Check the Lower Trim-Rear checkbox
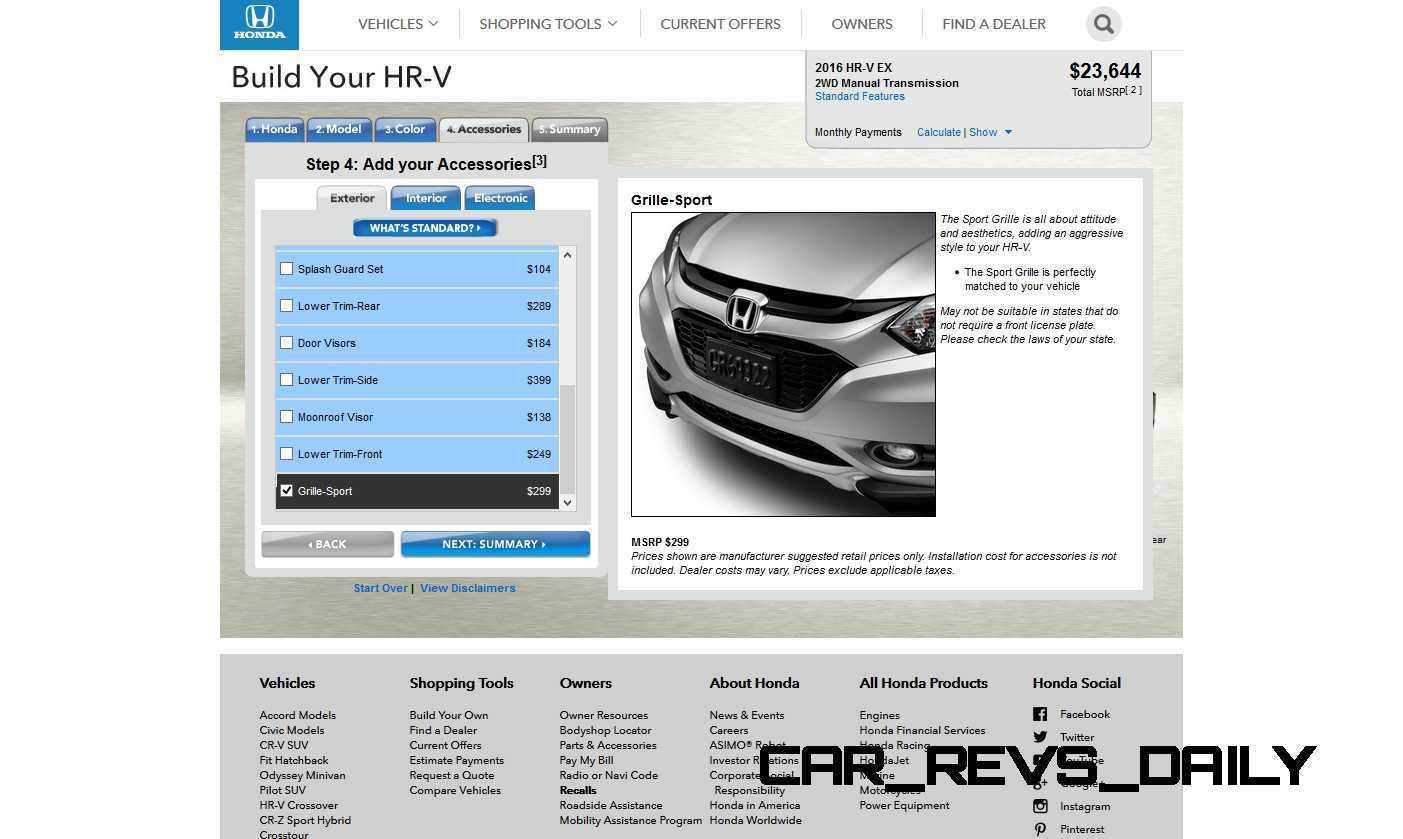 pyautogui.click(x=287, y=305)
